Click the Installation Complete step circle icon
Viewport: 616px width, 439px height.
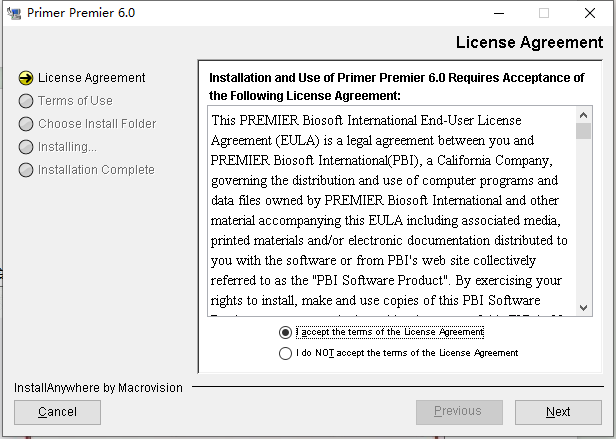pos(26,170)
